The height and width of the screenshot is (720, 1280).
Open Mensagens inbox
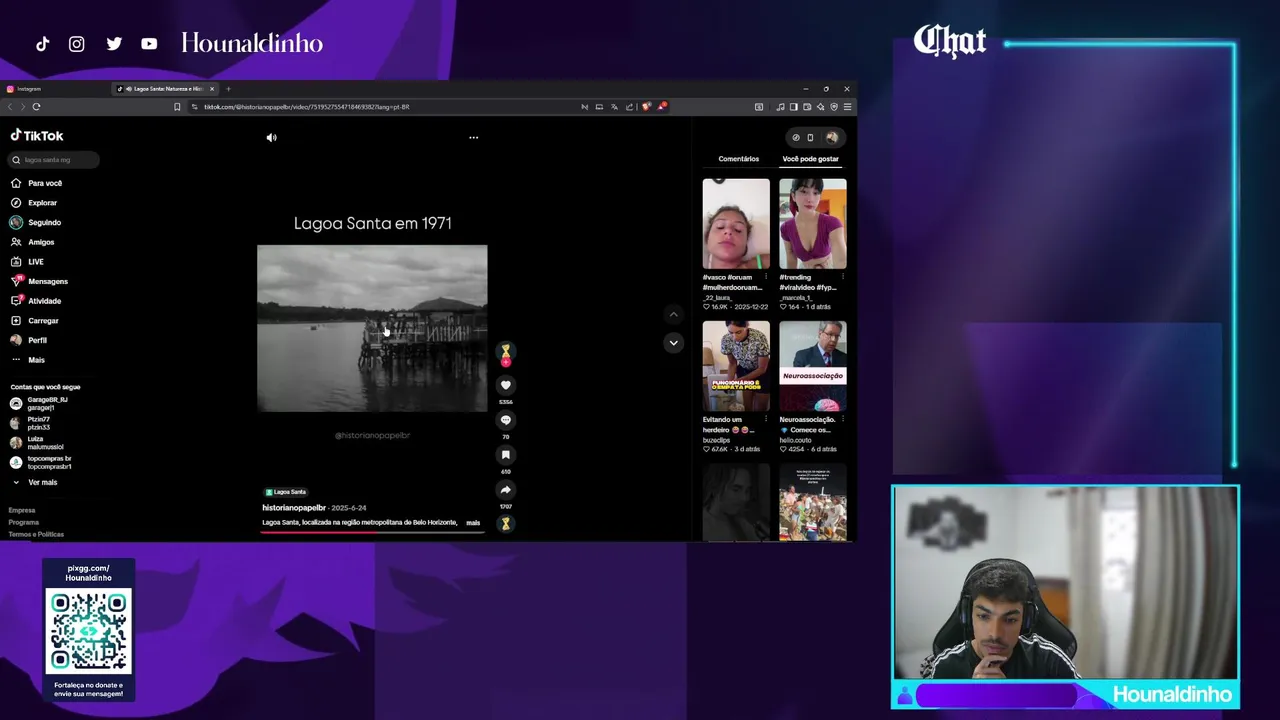click(x=39, y=281)
